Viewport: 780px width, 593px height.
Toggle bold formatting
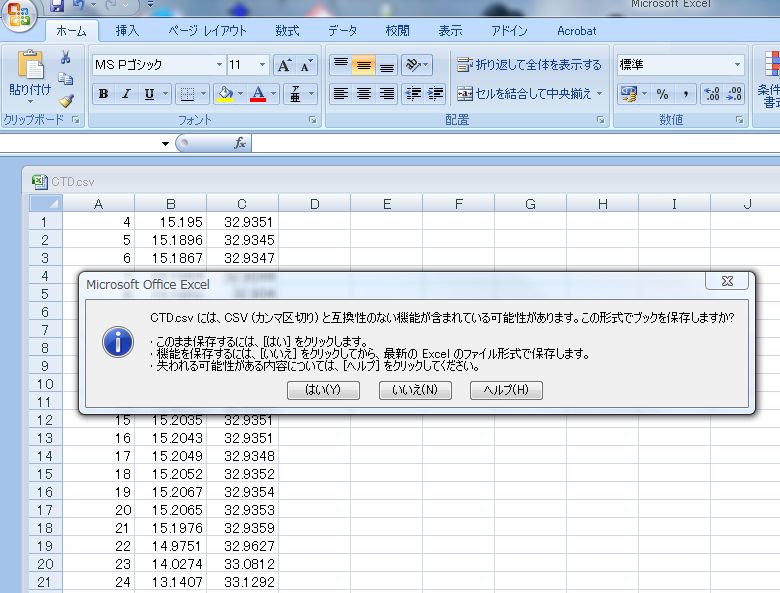(103, 94)
